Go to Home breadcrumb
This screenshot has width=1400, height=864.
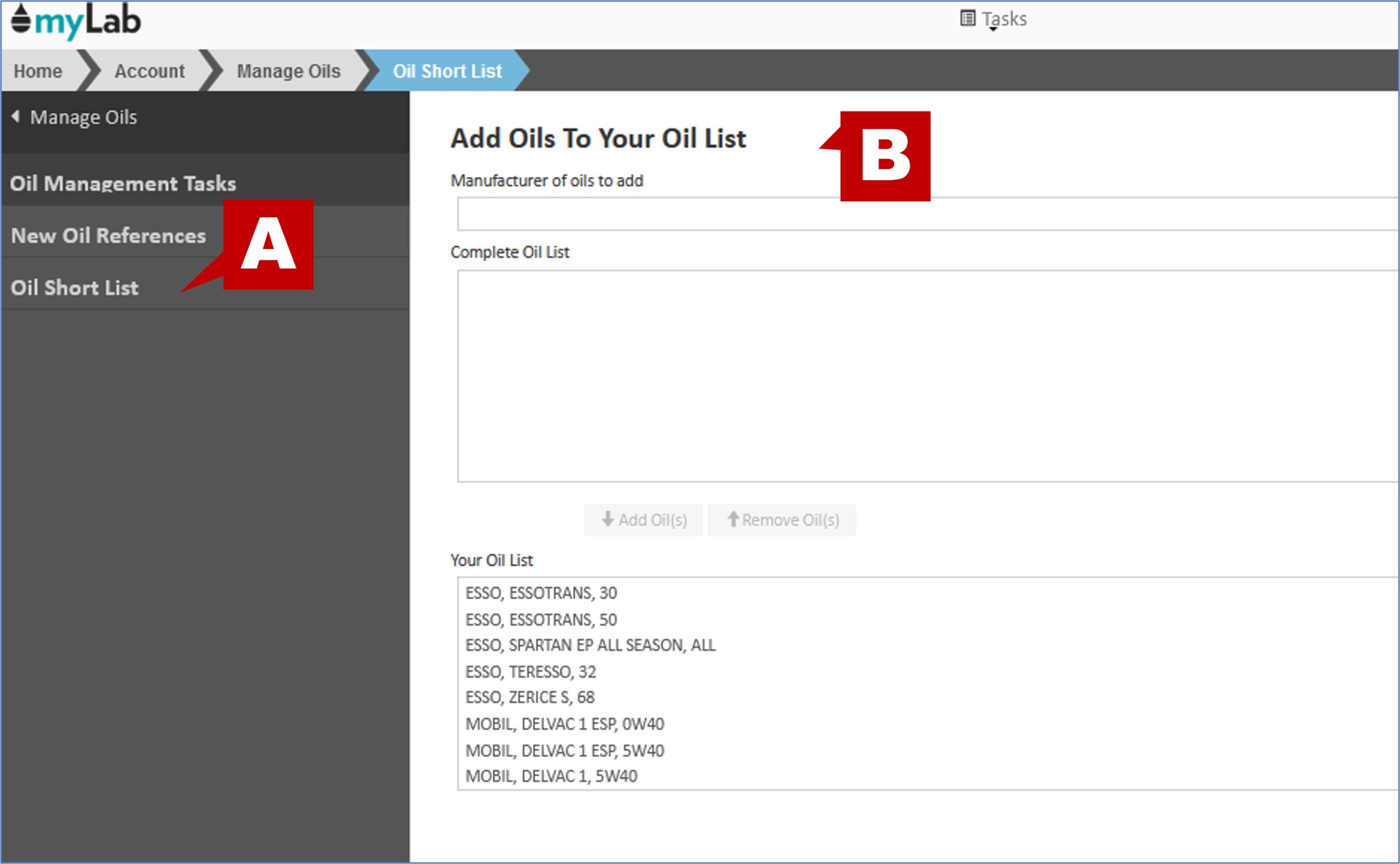(38, 71)
